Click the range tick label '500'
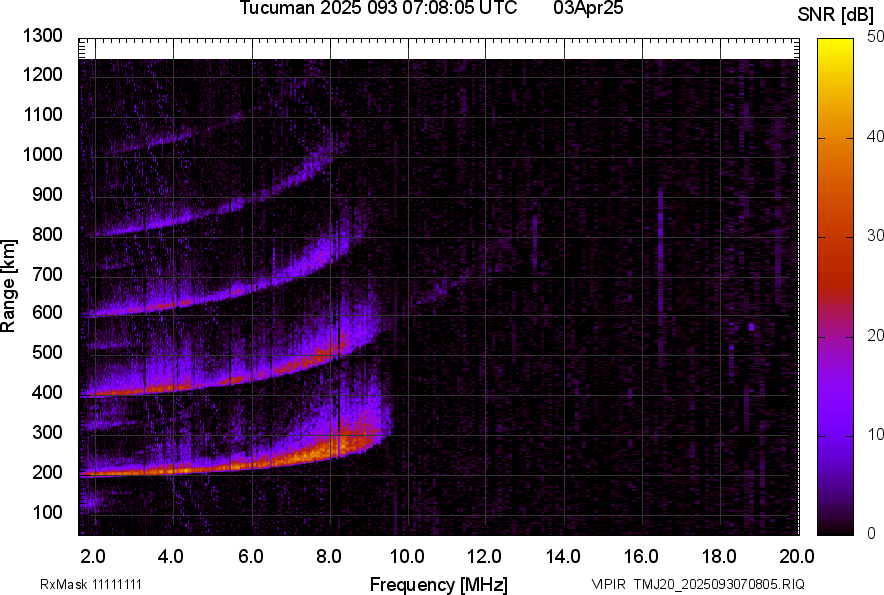 (47, 352)
